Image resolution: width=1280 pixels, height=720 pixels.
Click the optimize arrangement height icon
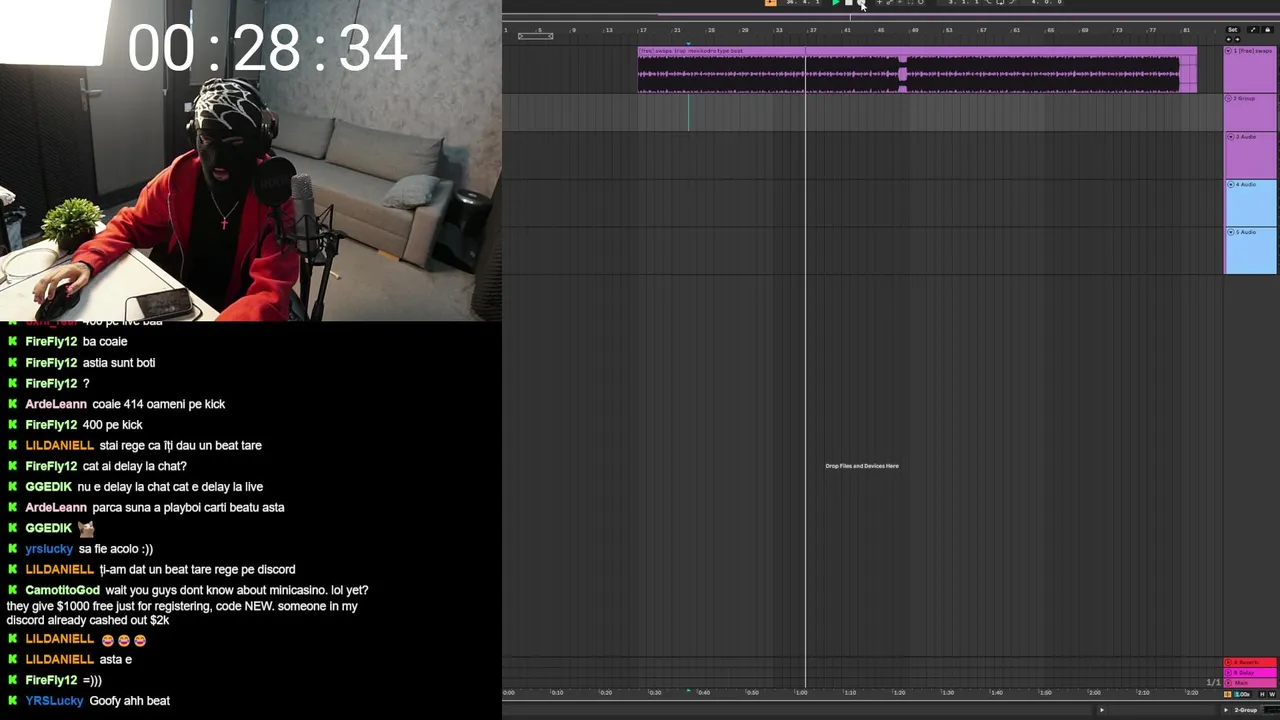(x=1253, y=30)
